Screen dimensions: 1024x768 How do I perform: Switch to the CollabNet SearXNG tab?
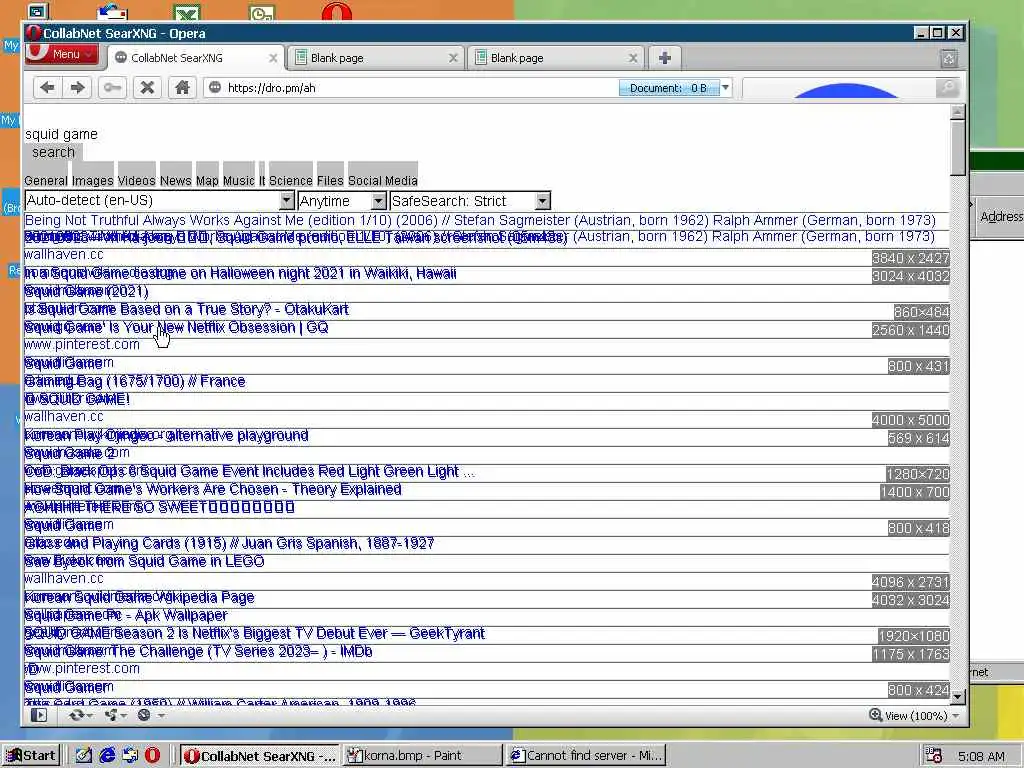pos(195,58)
